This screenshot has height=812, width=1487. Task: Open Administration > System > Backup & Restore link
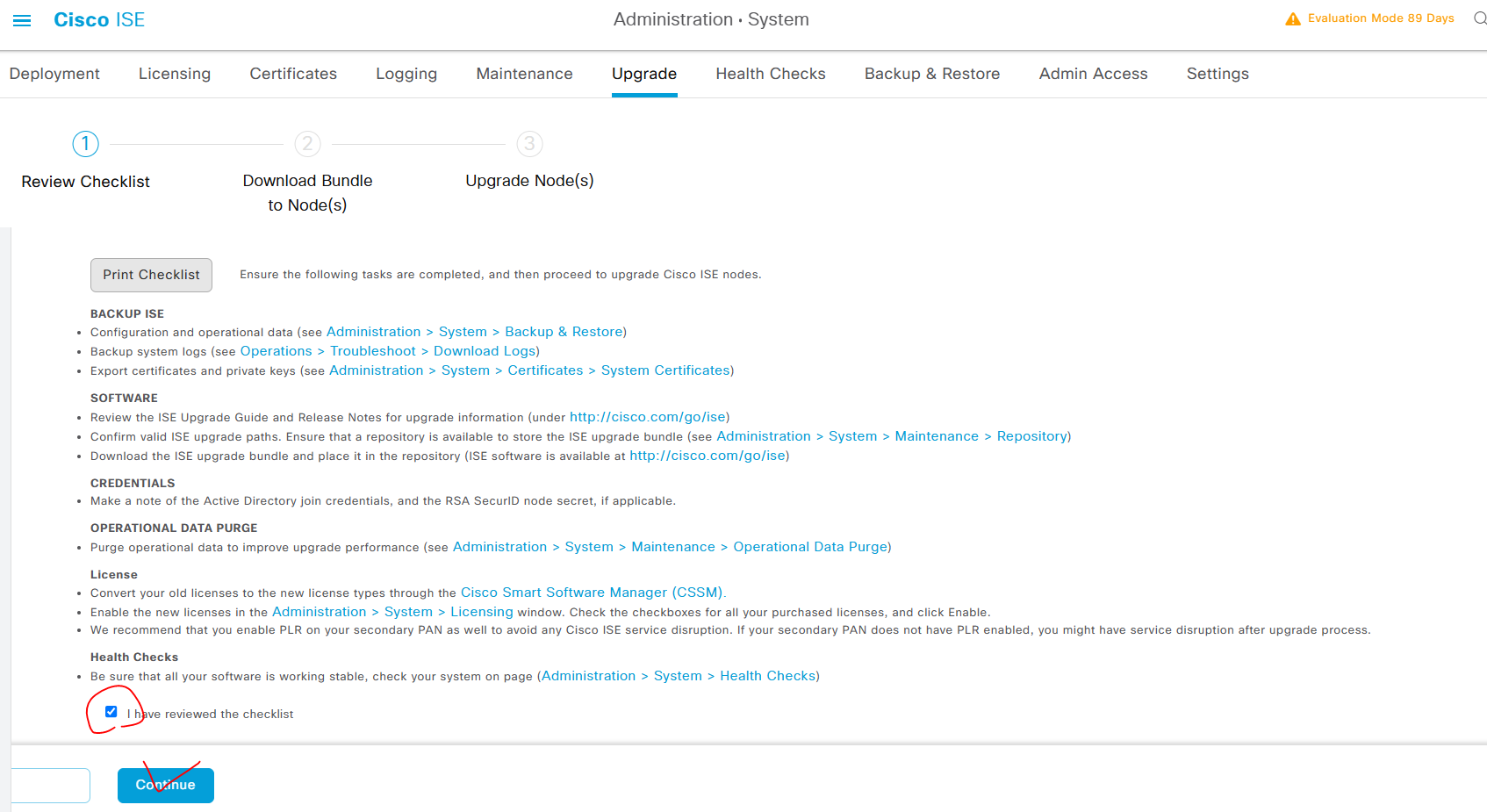475,332
